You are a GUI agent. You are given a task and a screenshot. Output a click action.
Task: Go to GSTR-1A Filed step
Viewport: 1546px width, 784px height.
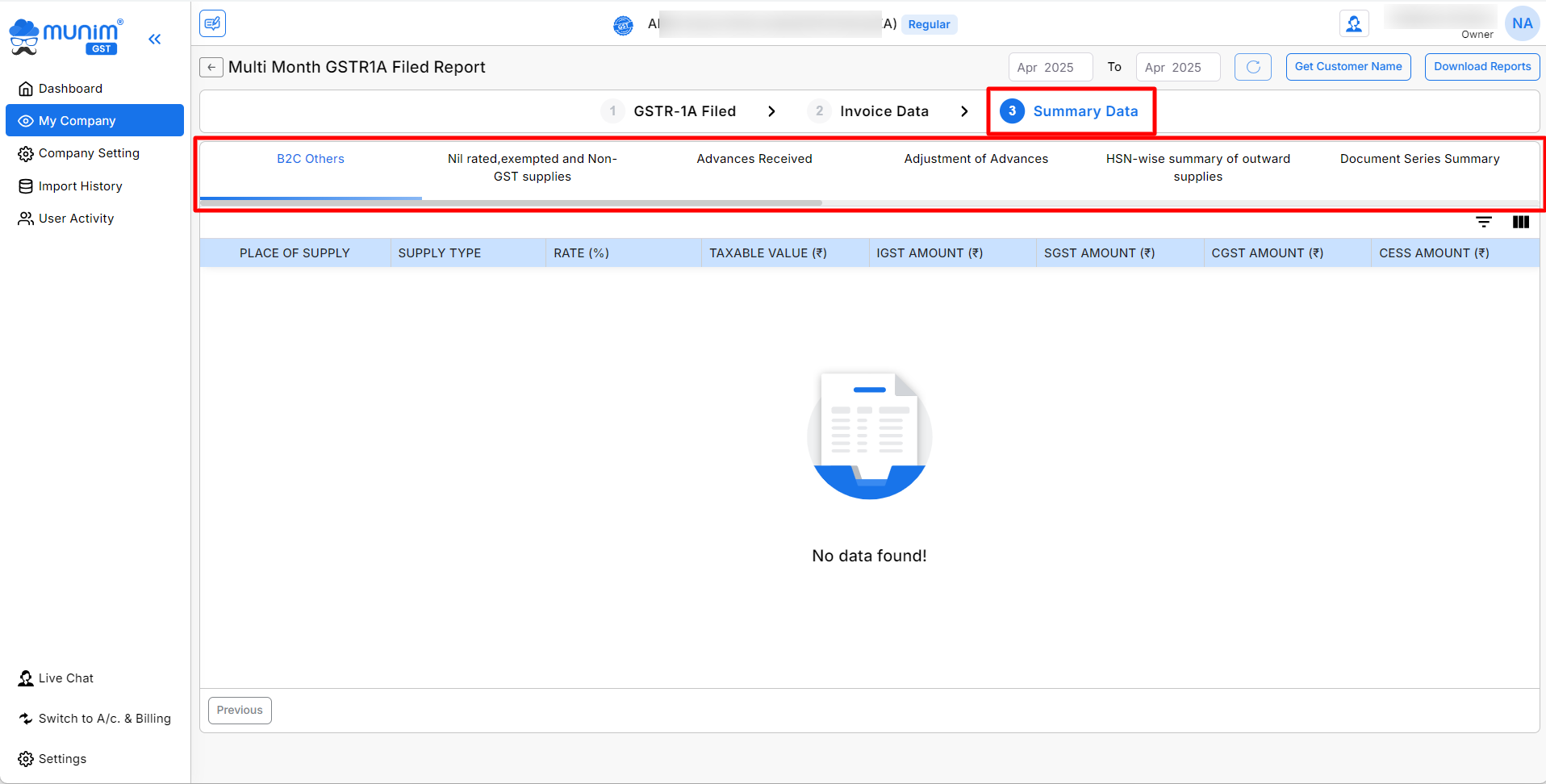coord(683,111)
